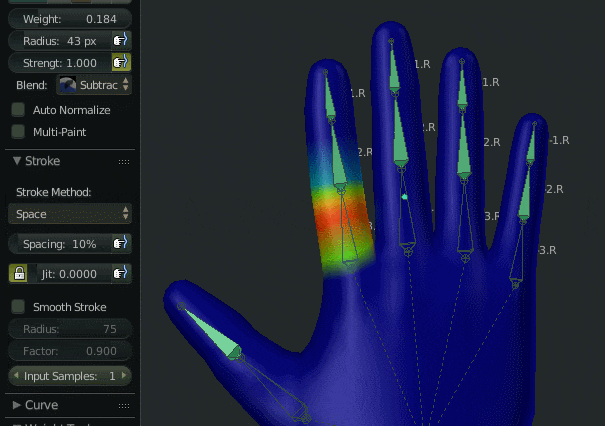Image resolution: width=605 pixels, height=426 pixels.
Task: Toggle pressure sensitivity for Strength
Action: [121, 63]
